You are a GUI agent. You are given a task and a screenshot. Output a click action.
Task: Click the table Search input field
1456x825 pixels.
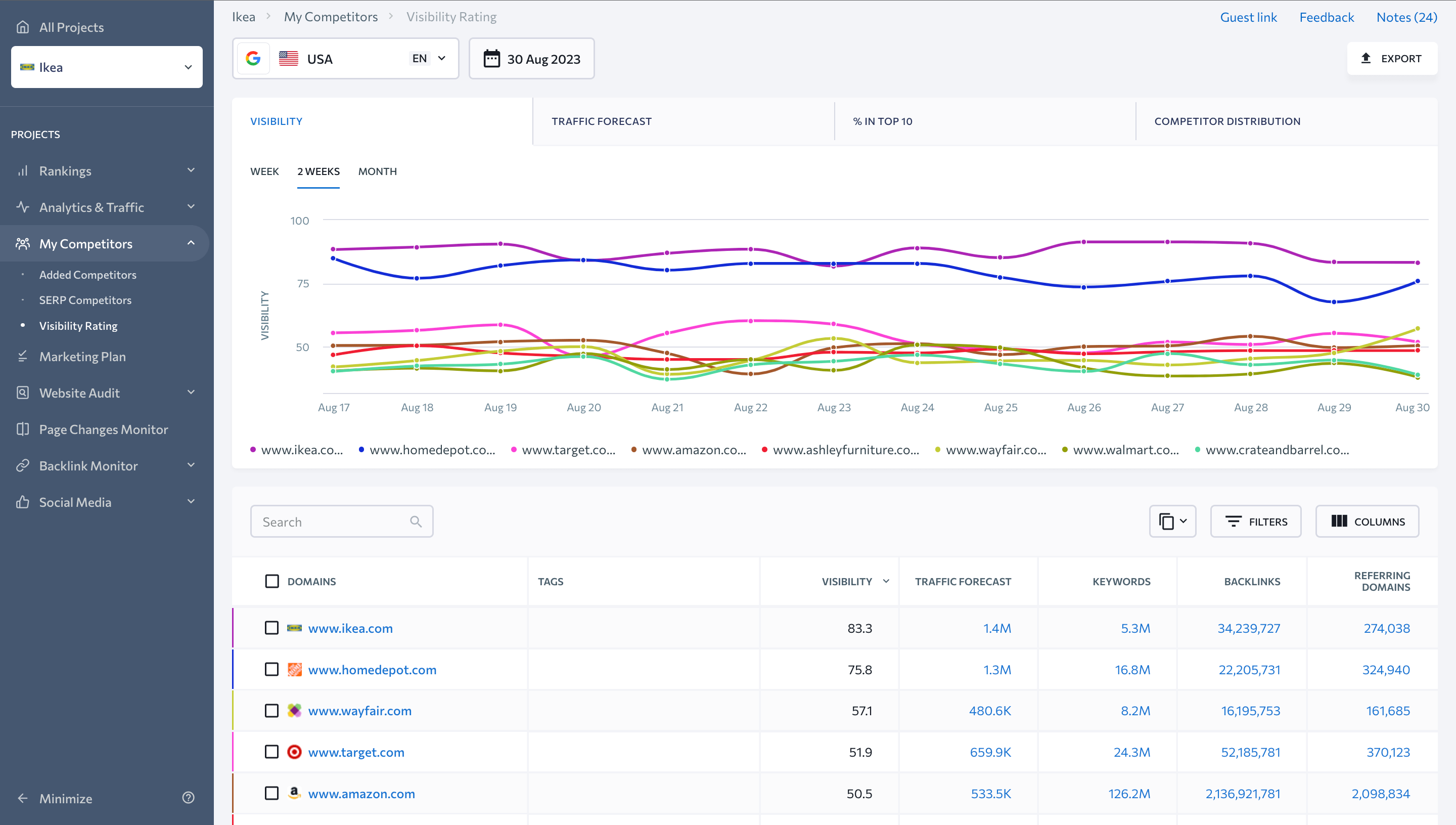(x=341, y=522)
